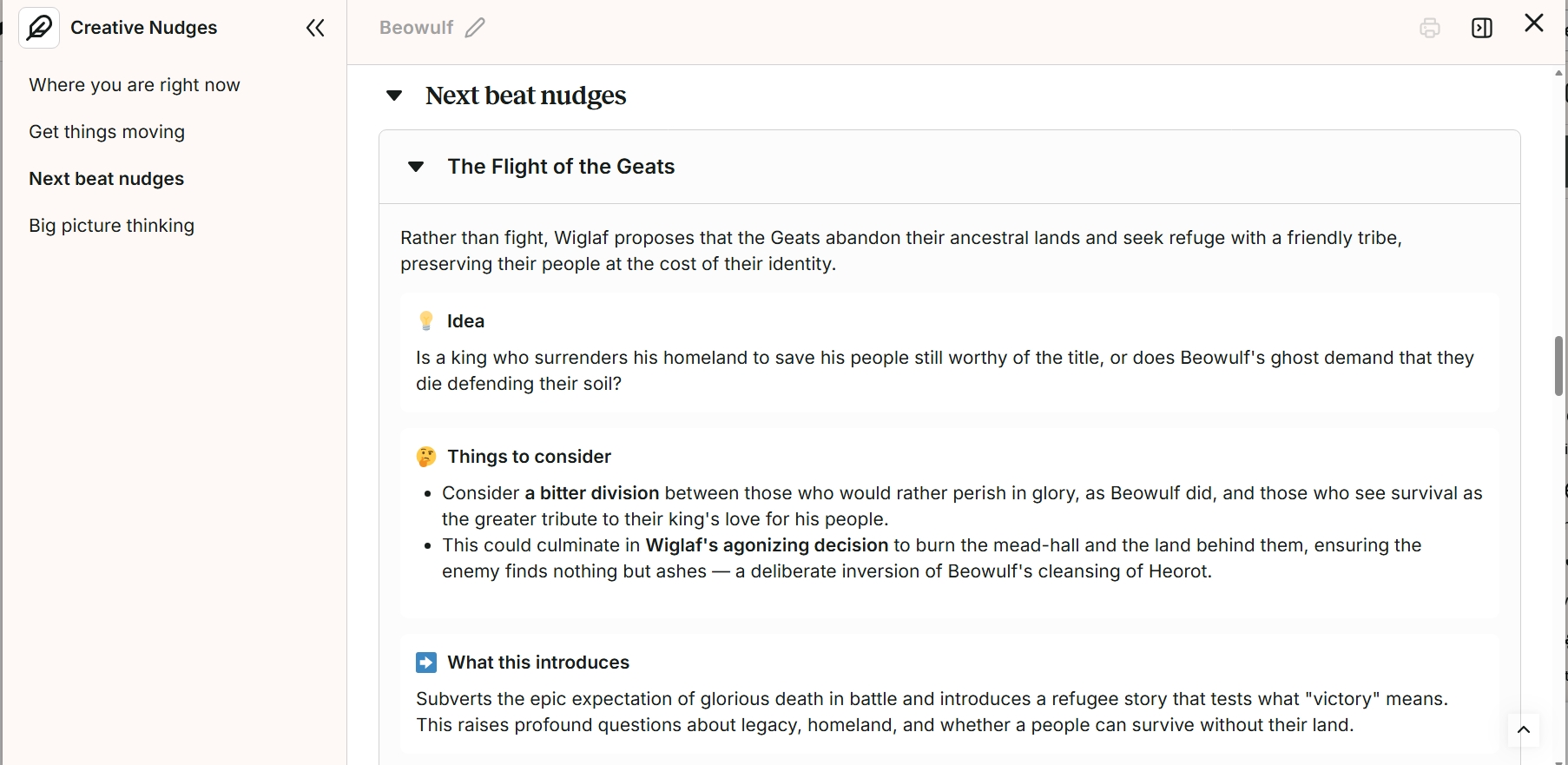Toggle the side panel layout icon
1568x765 pixels.
pyautogui.click(x=1482, y=29)
